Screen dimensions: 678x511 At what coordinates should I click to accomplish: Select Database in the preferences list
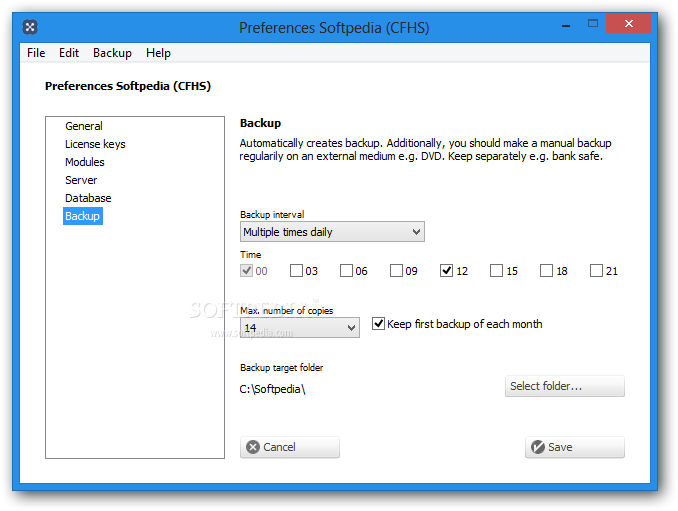88,198
